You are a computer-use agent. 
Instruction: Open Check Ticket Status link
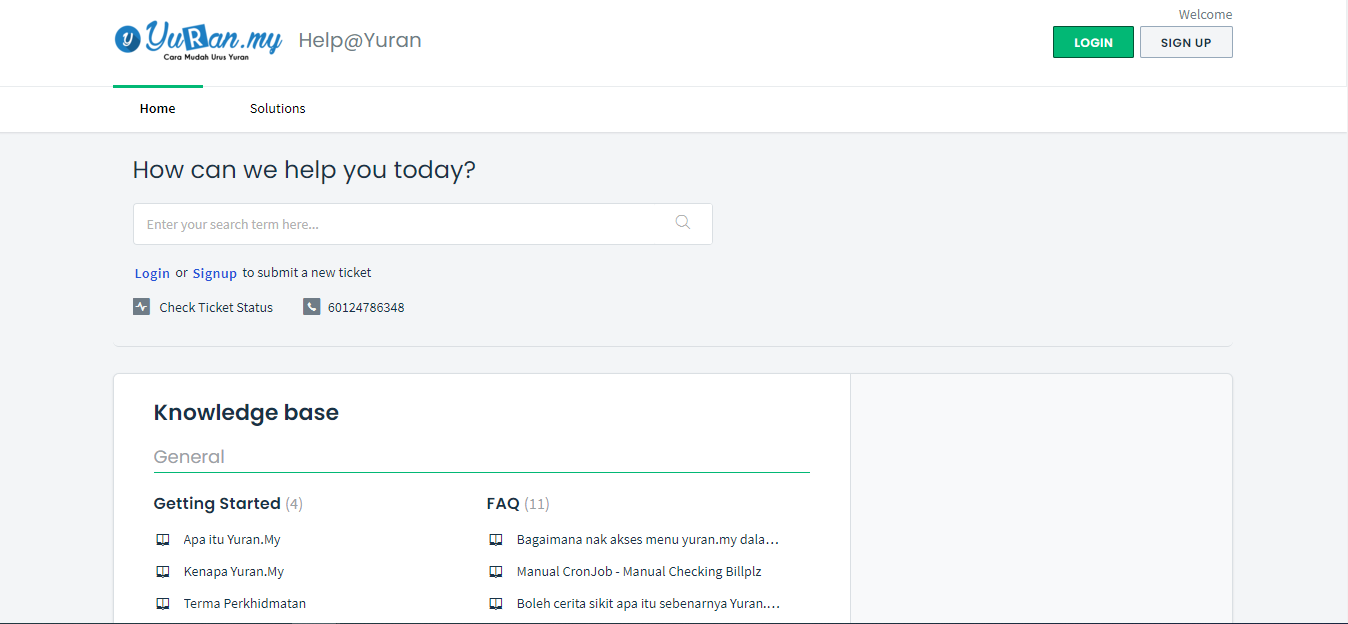216,307
